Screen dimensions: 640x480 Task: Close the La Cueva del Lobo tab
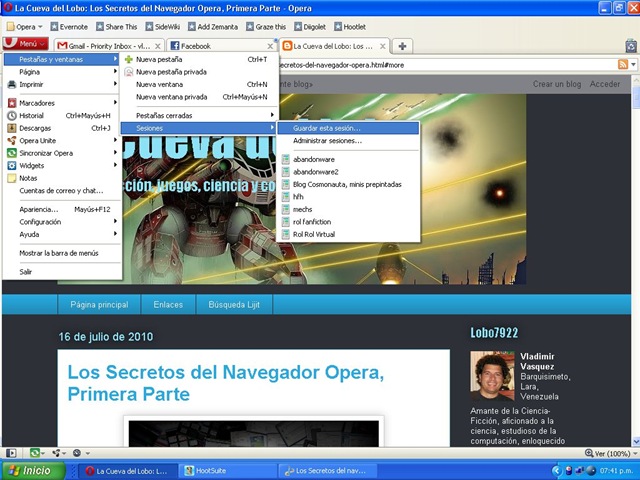(382, 47)
